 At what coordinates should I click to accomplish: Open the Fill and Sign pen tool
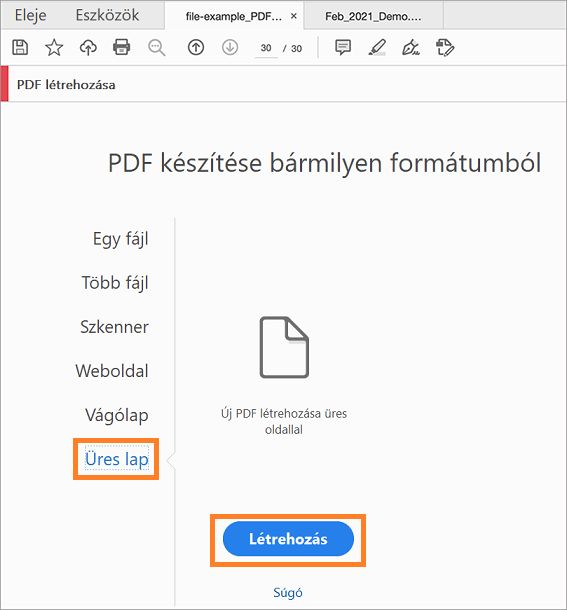pyautogui.click(x=411, y=47)
